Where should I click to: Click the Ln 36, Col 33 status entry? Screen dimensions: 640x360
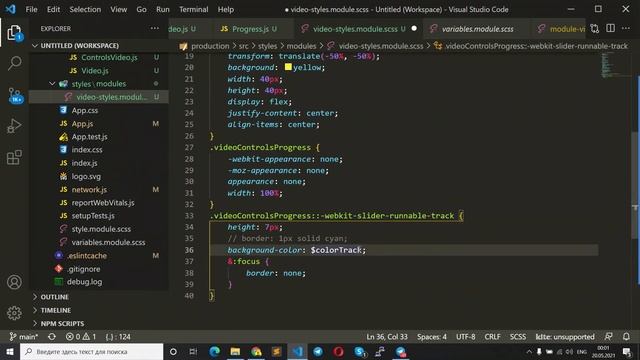tap(387, 337)
